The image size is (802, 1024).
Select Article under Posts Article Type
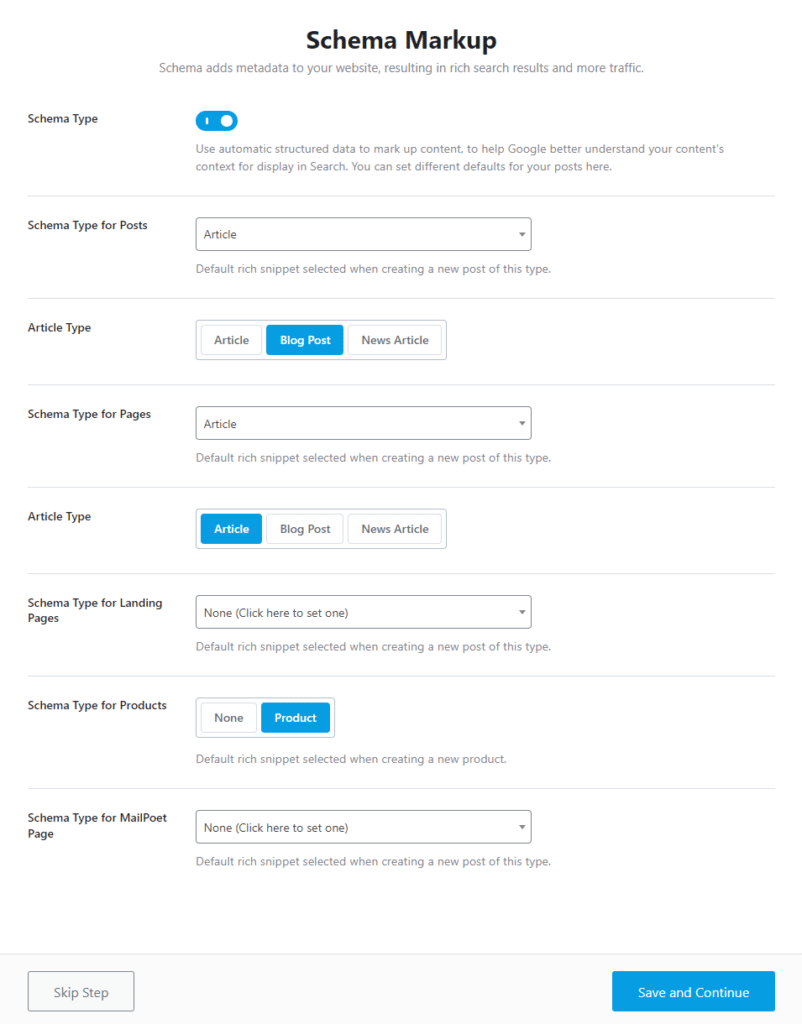click(231, 340)
